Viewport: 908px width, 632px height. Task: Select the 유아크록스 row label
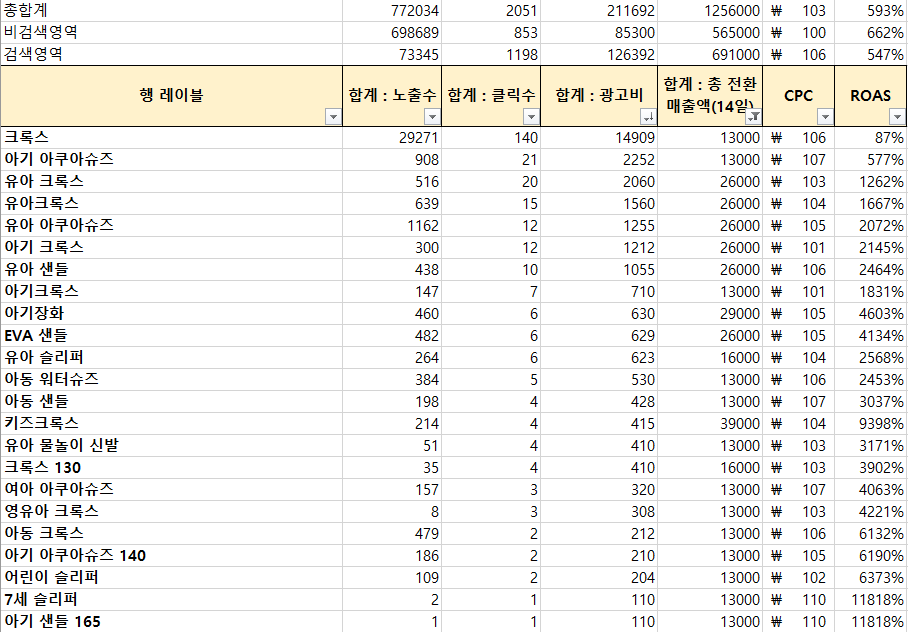41,203
